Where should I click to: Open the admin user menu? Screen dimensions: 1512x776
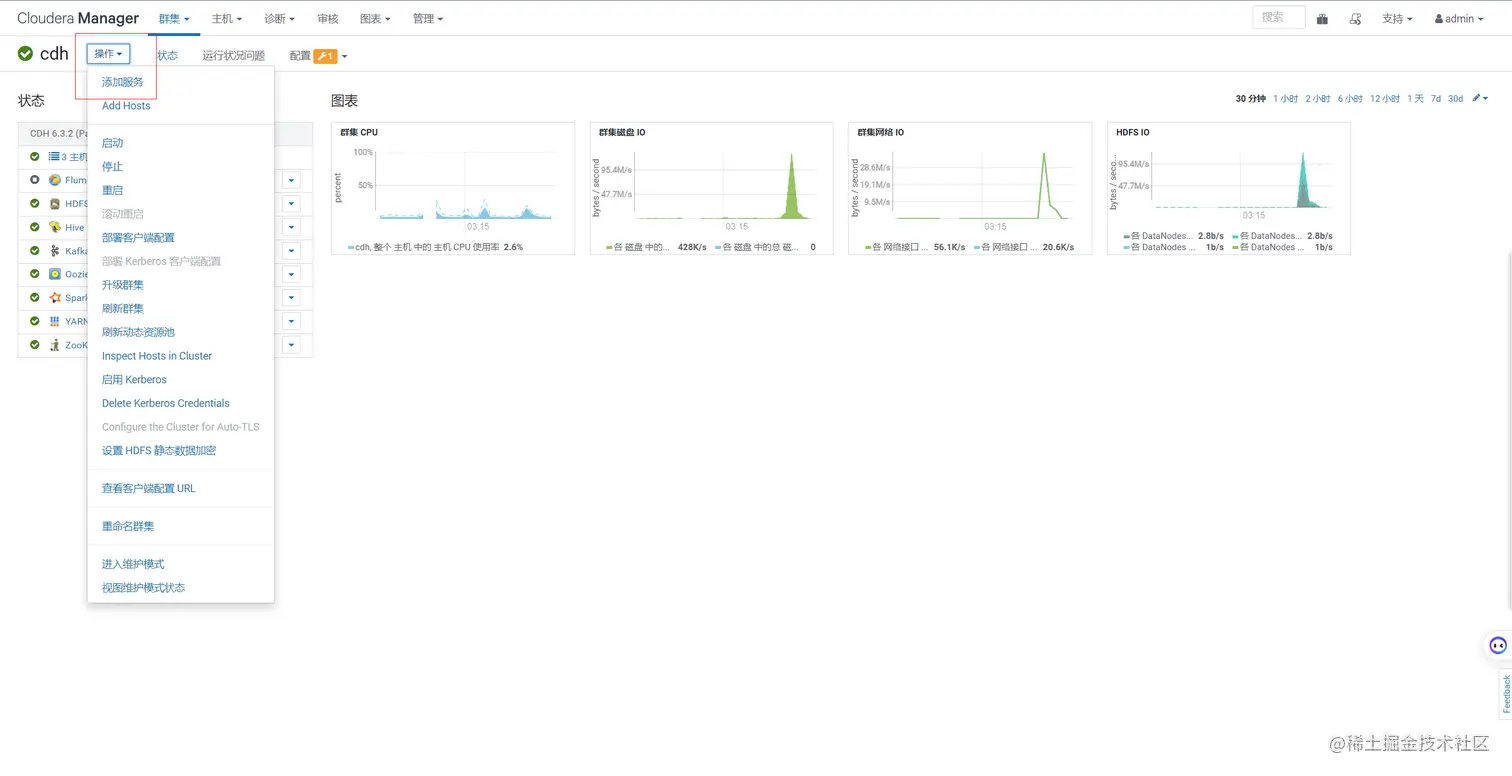point(1460,18)
